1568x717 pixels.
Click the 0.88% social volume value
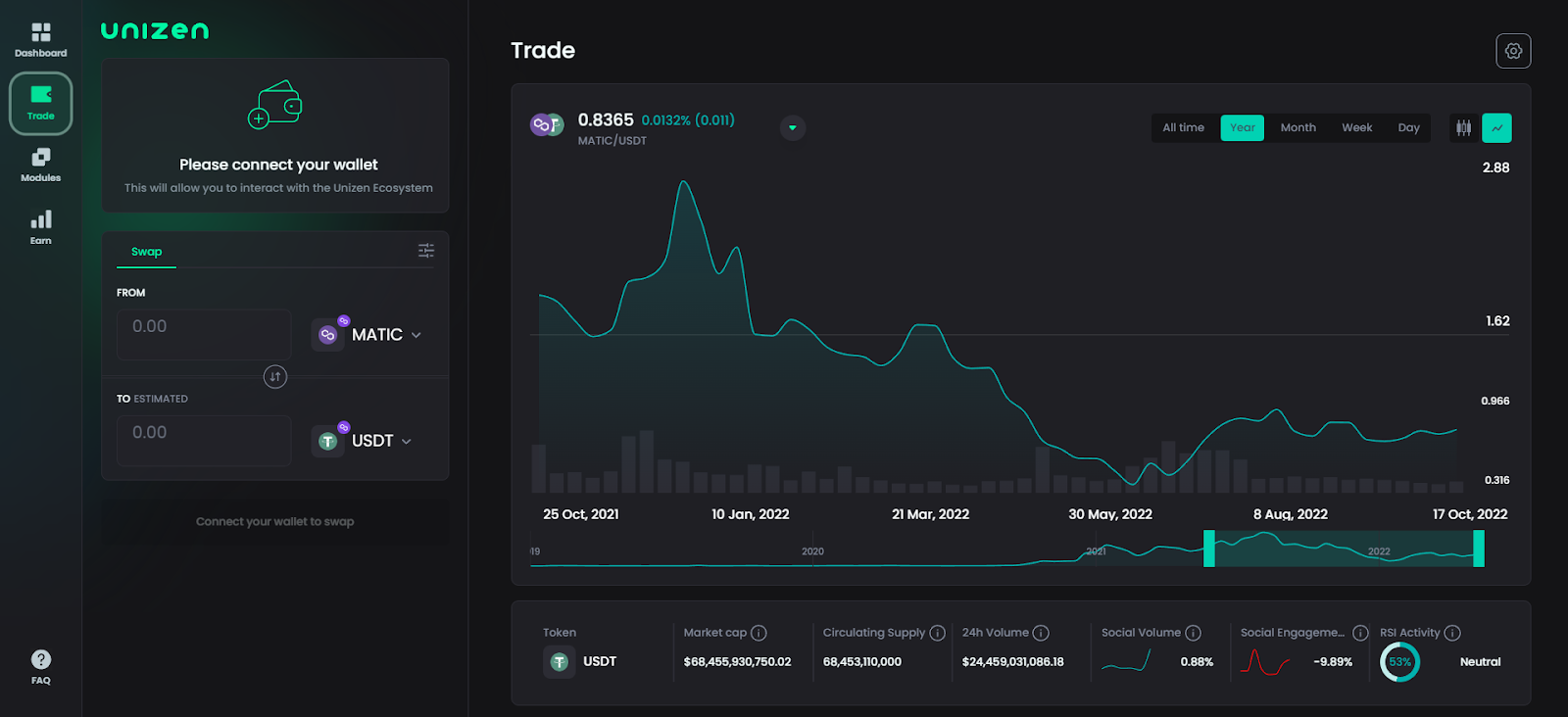[1197, 662]
